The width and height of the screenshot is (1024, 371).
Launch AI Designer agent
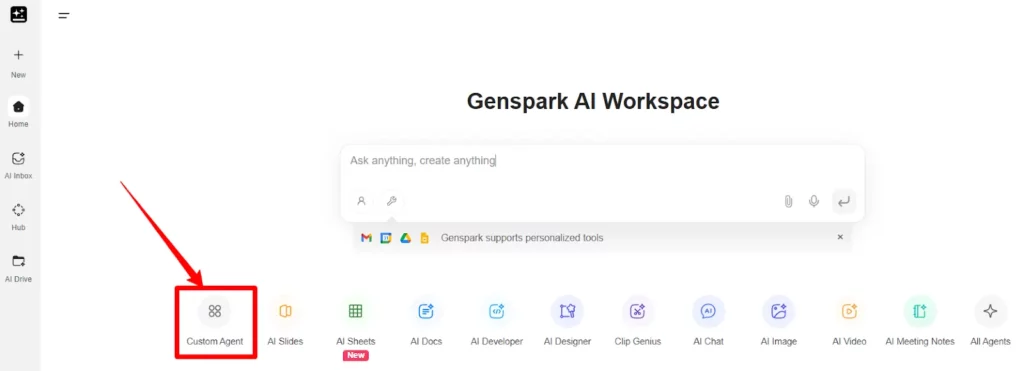coord(567,321)
